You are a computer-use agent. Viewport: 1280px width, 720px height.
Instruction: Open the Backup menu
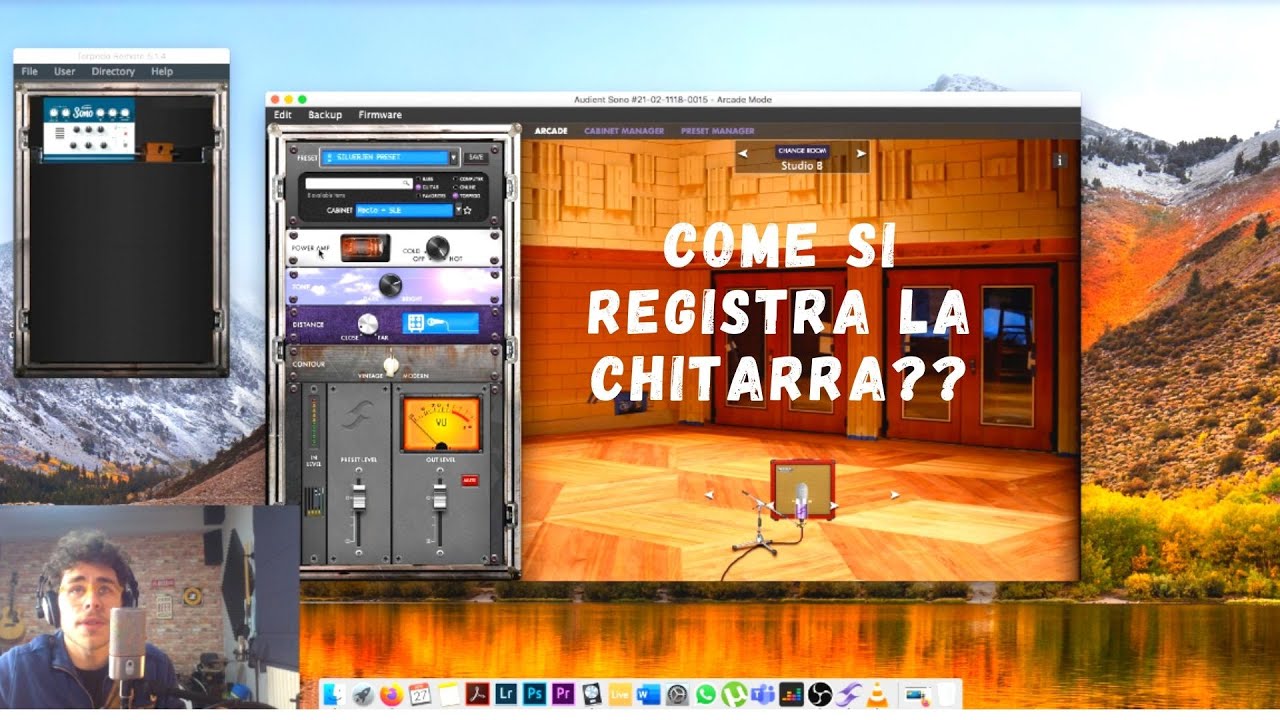(325, 115)
